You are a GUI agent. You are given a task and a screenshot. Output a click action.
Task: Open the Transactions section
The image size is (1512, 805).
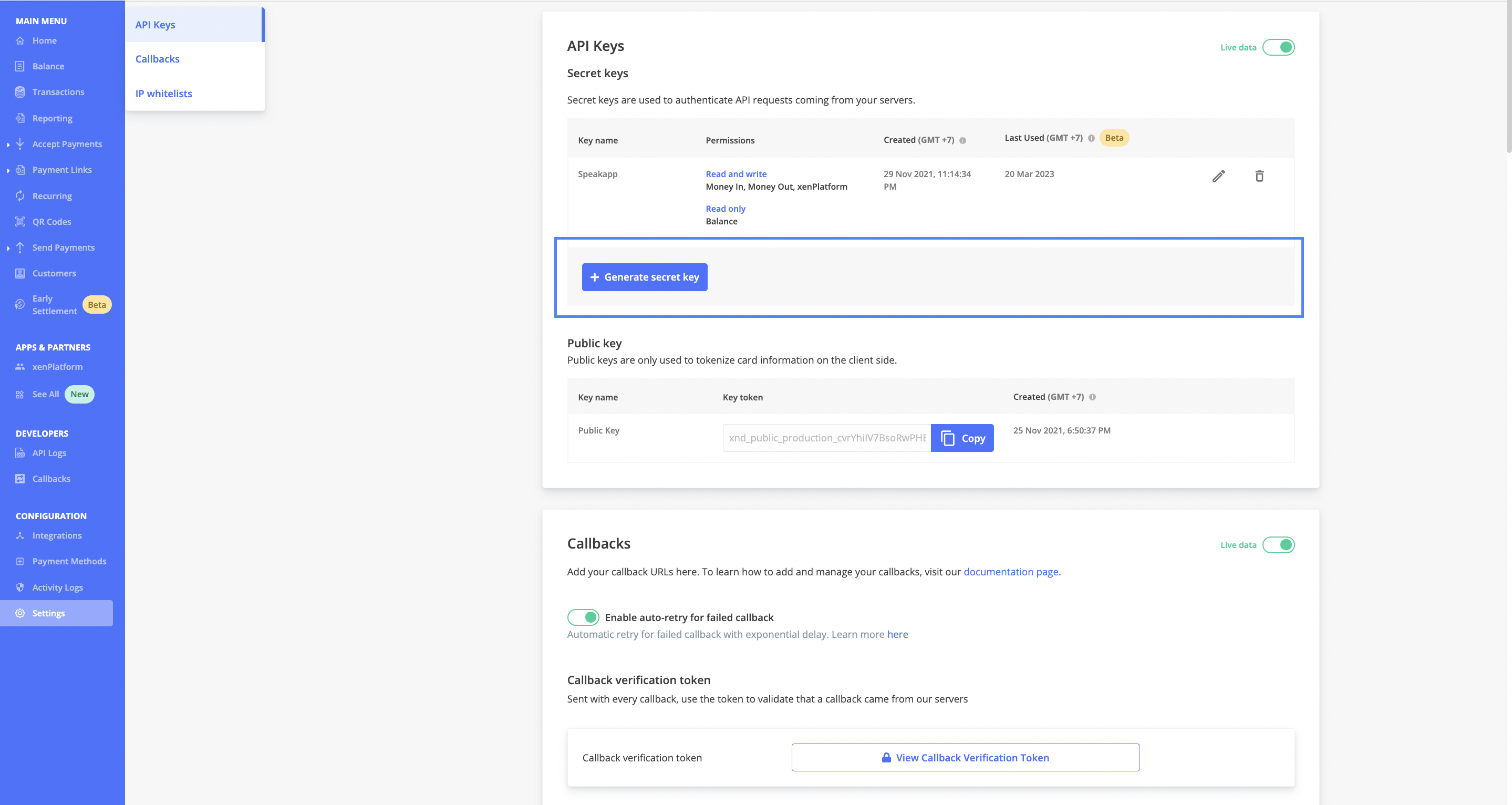pos(58,91)
